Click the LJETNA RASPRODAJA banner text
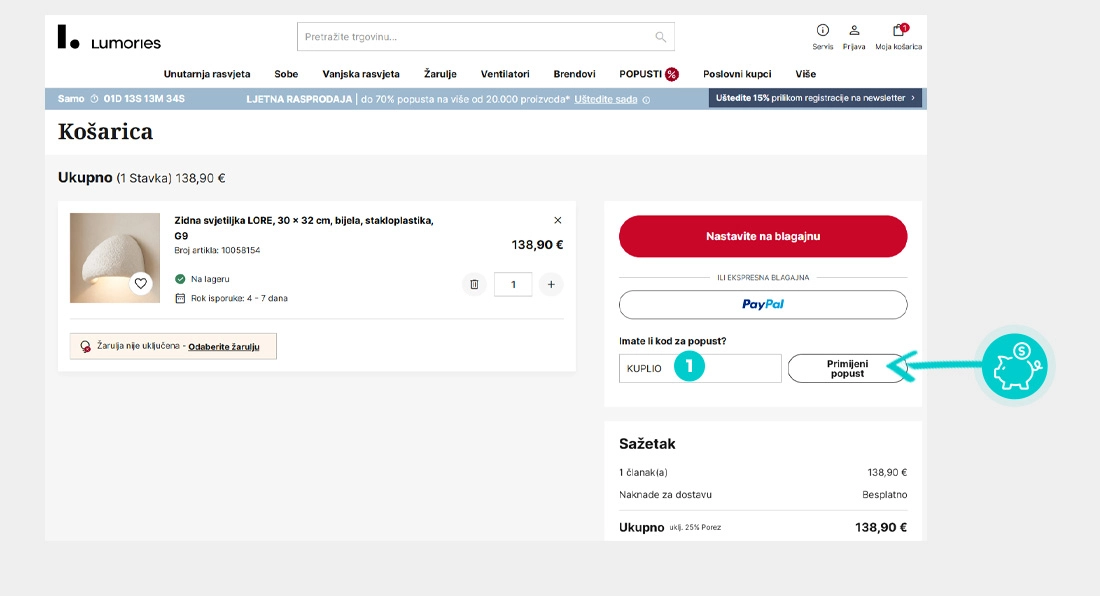This screenshot has width=1100, height=596. 299,100
